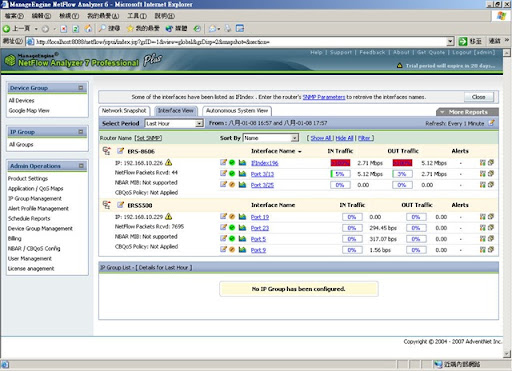Open the address bar history dropdown
Image resolution: width=512 pixels, height=371 pixels.
tap(450, 41)
